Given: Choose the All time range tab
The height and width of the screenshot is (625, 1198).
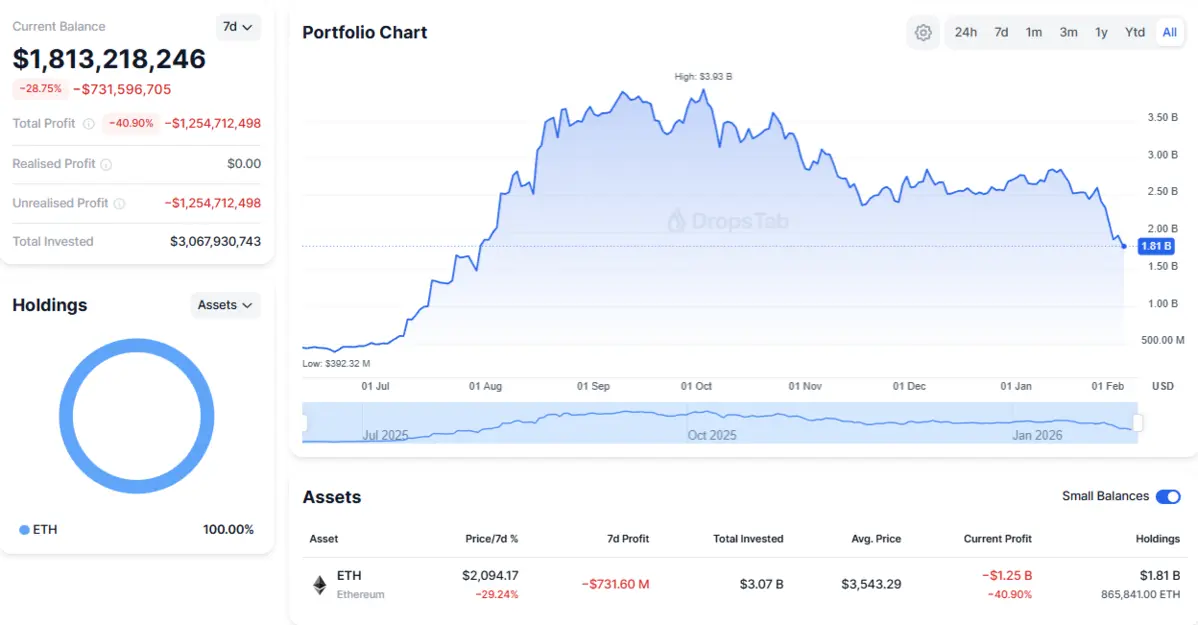Looking at the screenshot, I should 1169,32.
